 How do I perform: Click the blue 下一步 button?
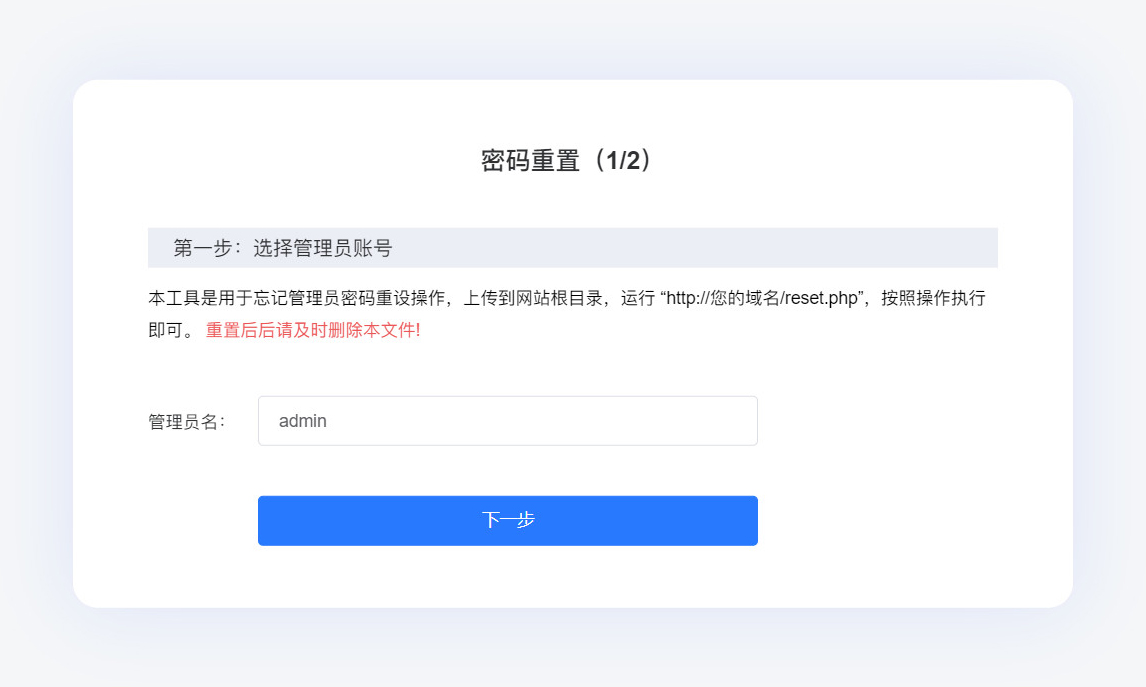(507, 520)
